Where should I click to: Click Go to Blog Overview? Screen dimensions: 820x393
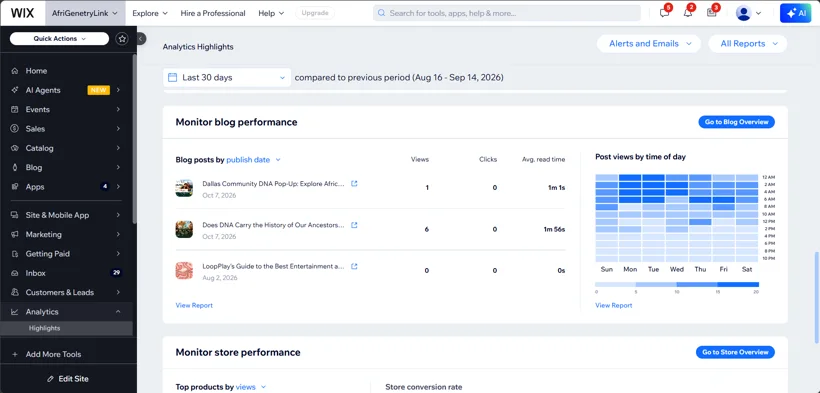point(736,122)
